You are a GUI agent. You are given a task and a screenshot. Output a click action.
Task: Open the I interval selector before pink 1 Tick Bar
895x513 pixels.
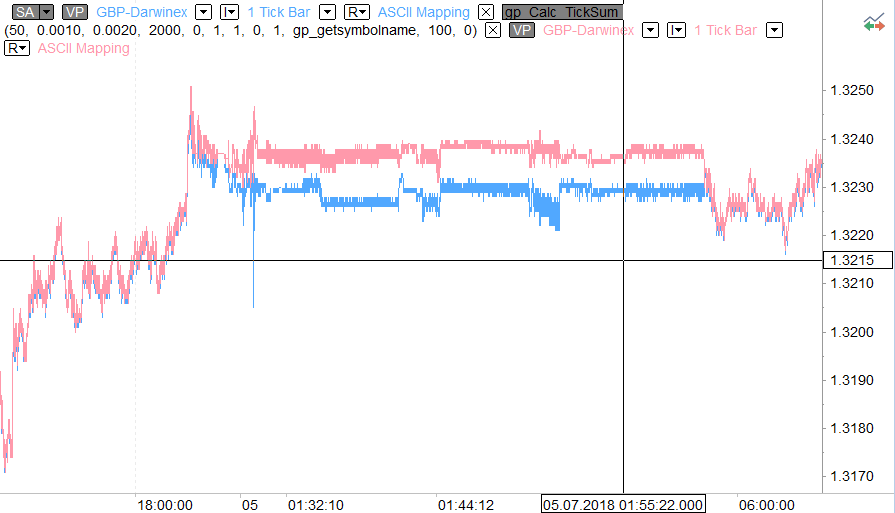click(x=676, y=30)
